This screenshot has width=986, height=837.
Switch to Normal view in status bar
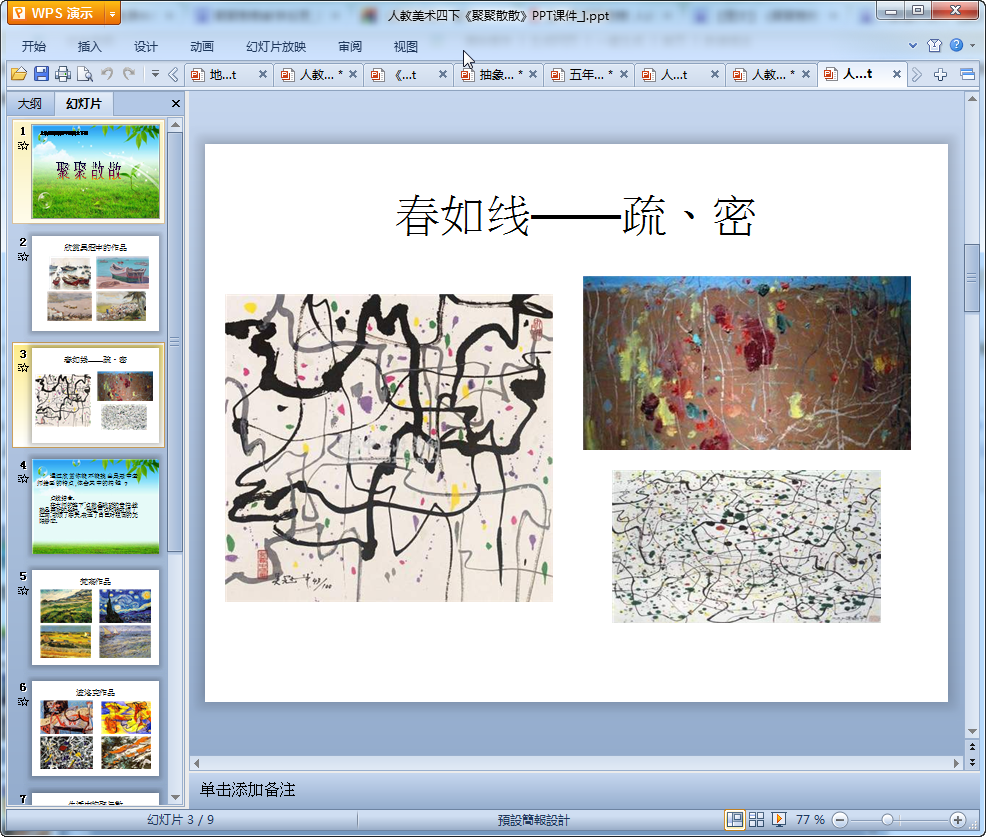pyautogui.click(x=734, y=819)
